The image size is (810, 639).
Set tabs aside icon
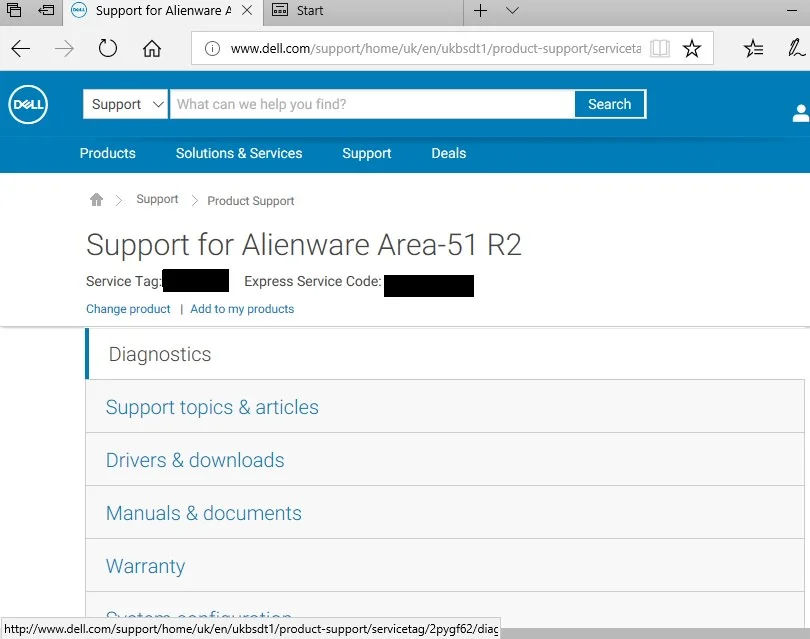[46, 10]
